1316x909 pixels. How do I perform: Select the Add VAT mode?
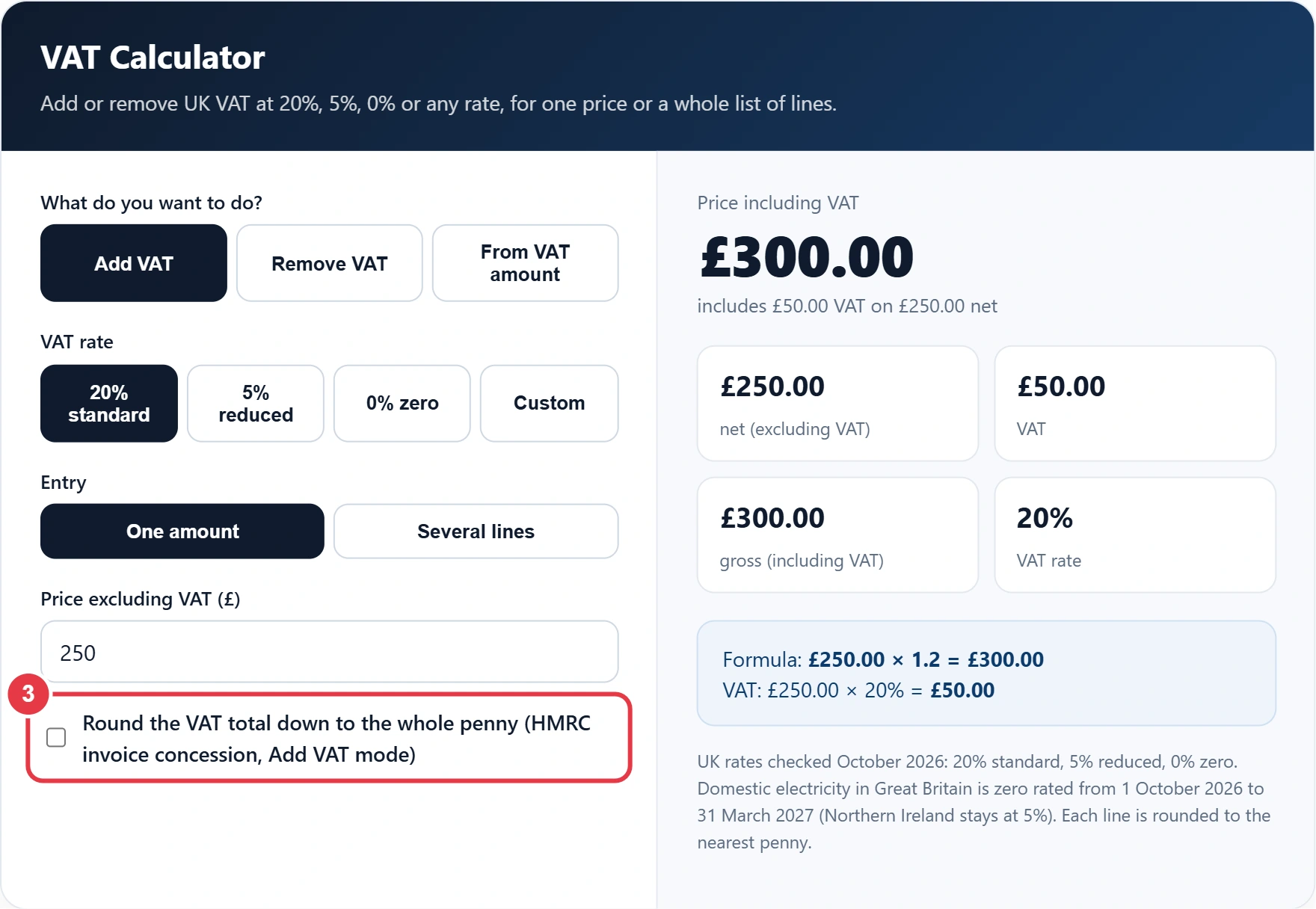click(x=134, y=263)
